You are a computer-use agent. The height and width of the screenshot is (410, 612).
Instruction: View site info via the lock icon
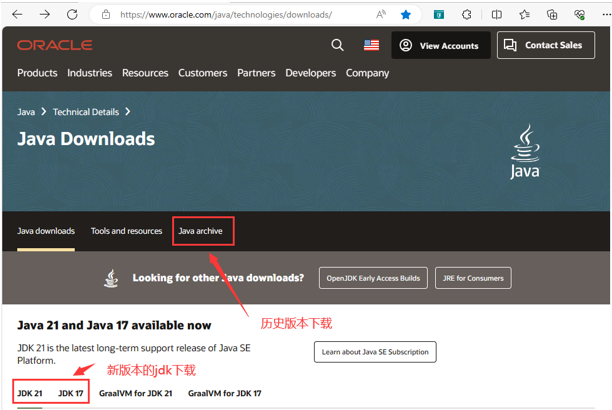[x=106, y=15]
